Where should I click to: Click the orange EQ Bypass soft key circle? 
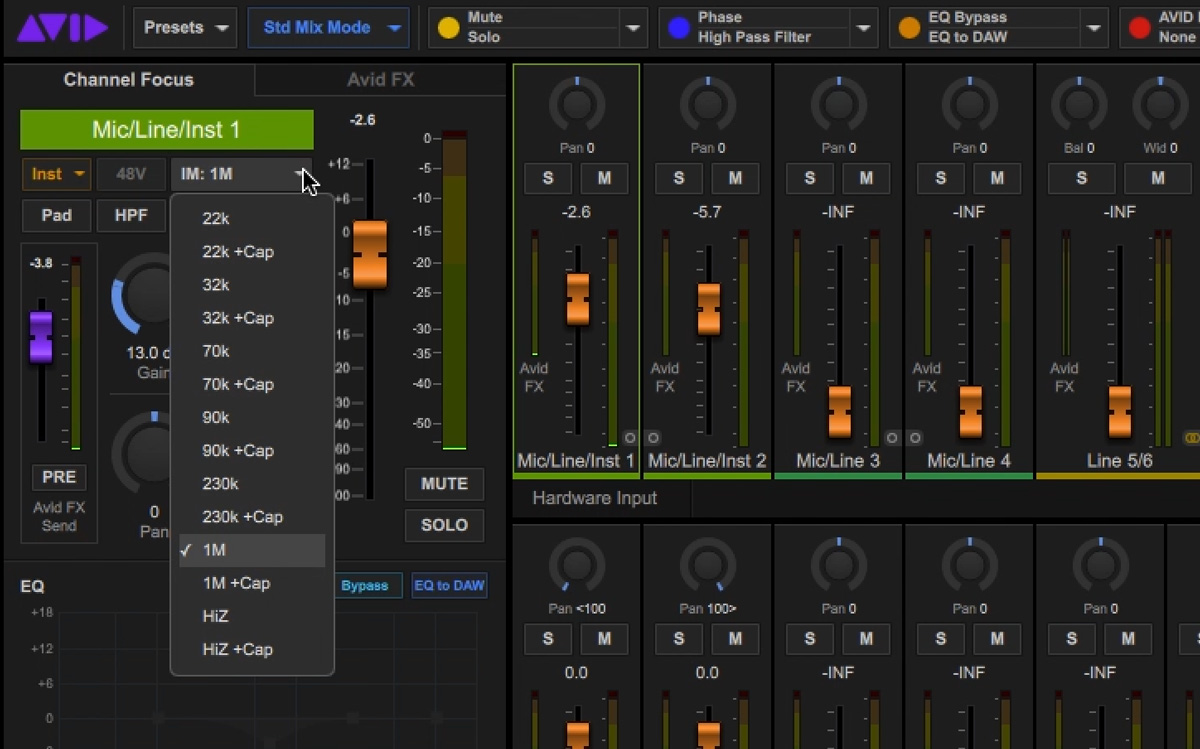(x=909, y=28)
